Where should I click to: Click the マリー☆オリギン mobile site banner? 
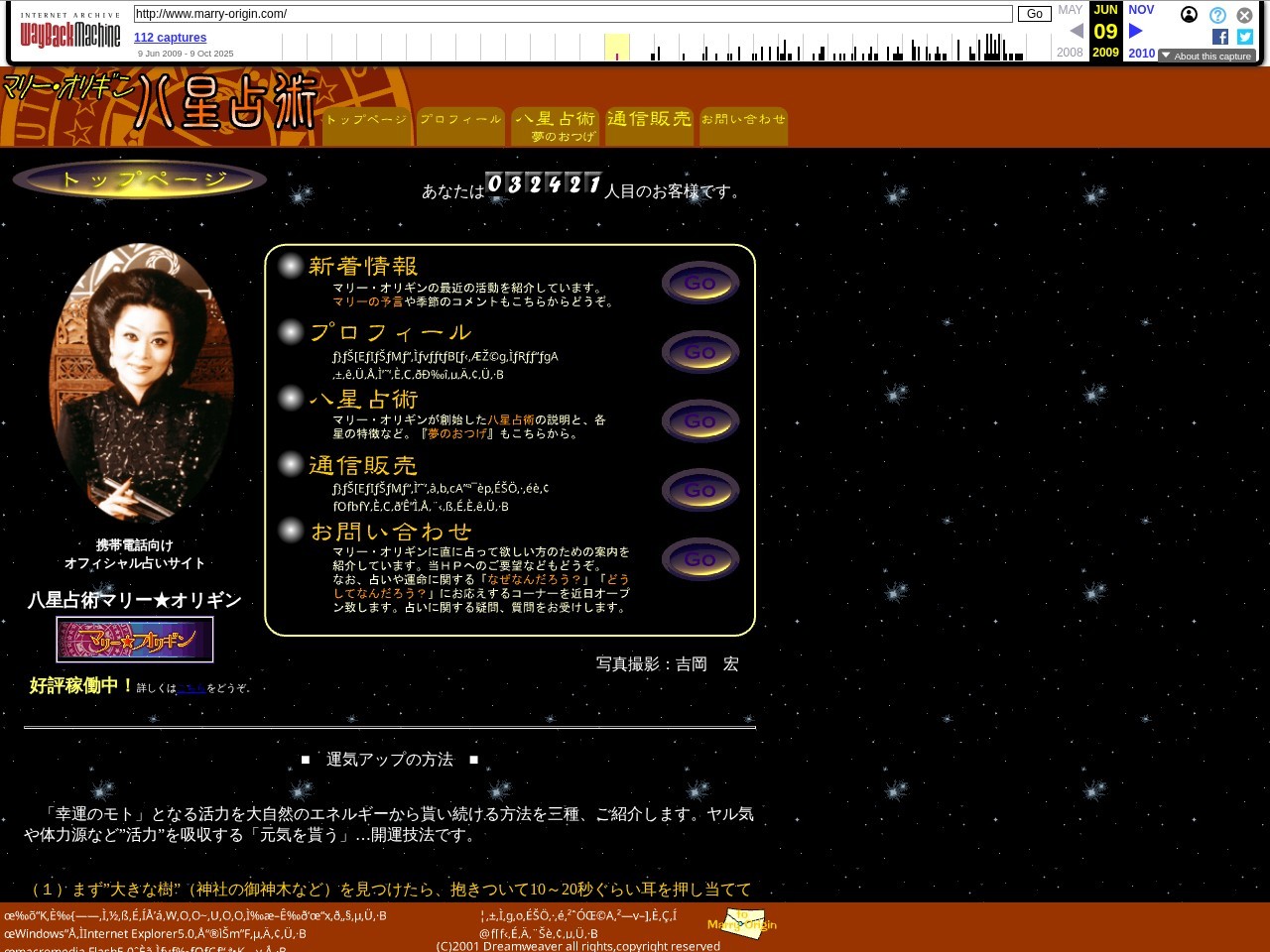click(x=135, y=640)
